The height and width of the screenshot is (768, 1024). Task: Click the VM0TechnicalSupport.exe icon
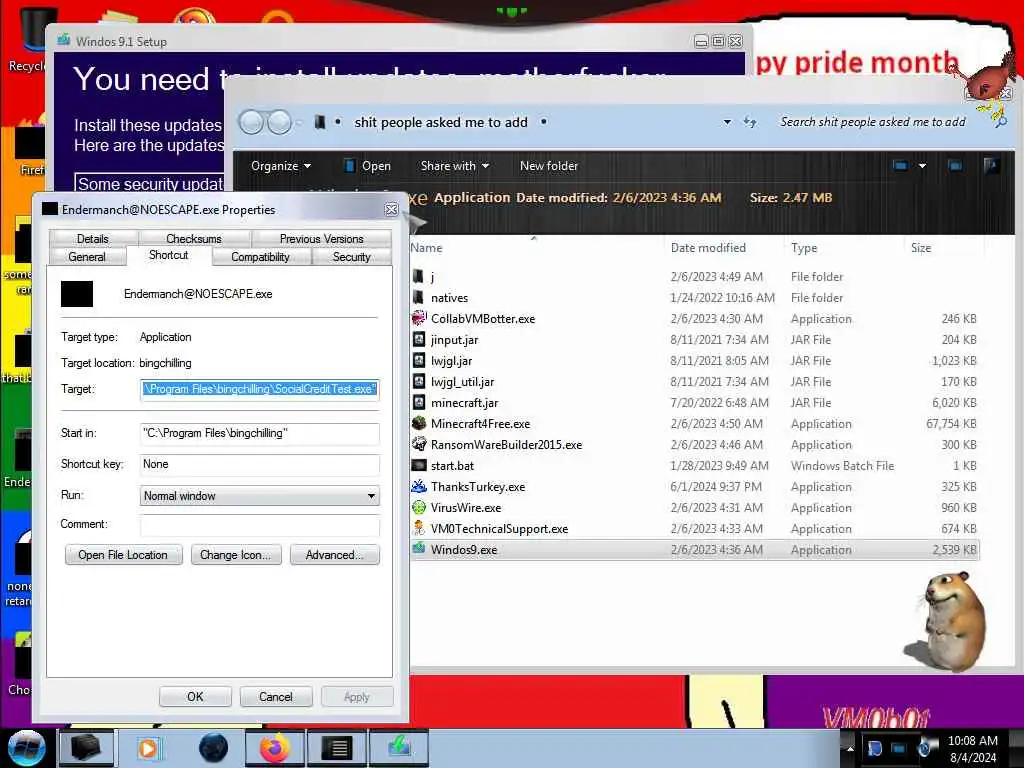click(x=419, y=528)
